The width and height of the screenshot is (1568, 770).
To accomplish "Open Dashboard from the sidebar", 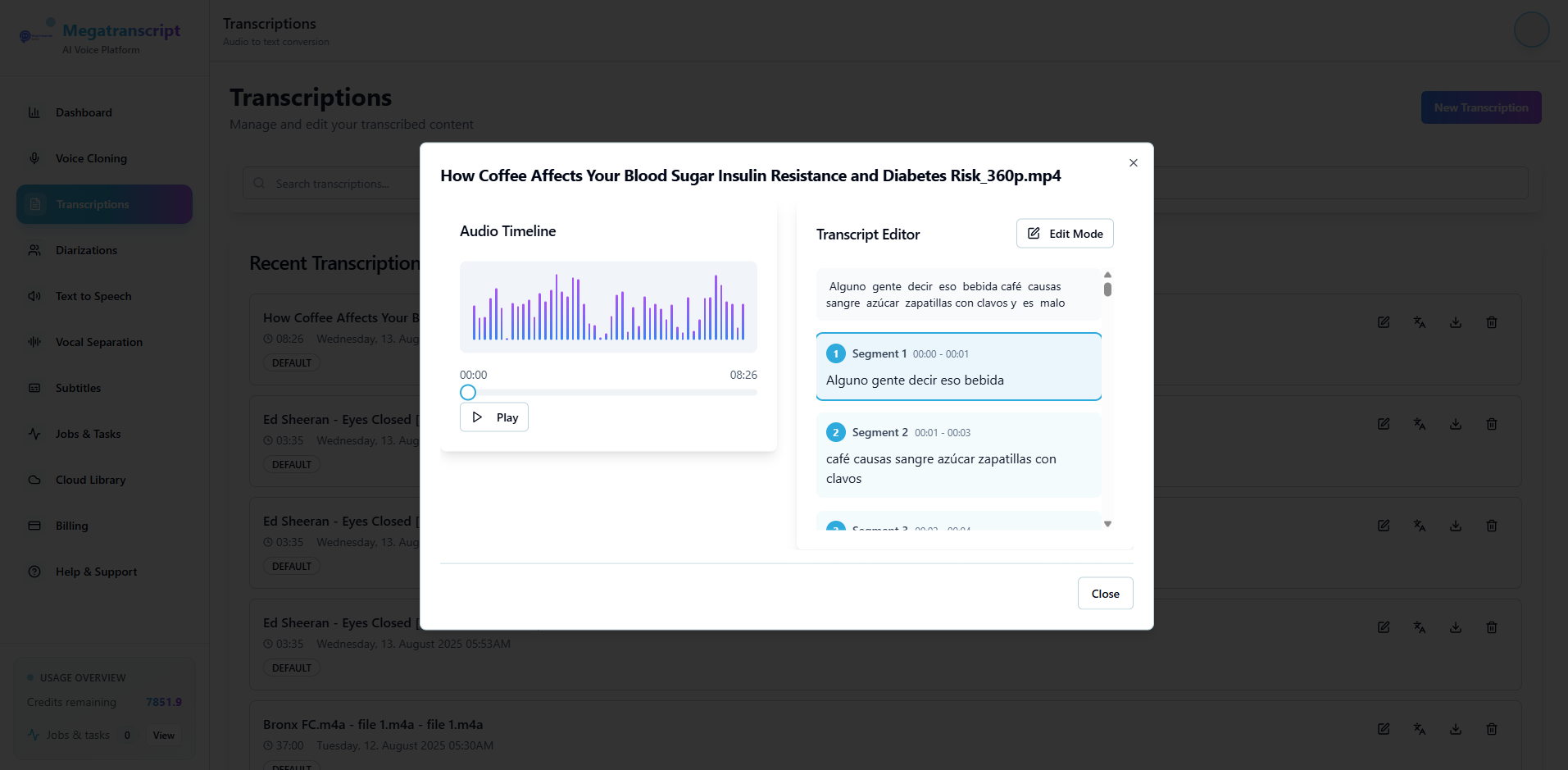I will 84,112.
